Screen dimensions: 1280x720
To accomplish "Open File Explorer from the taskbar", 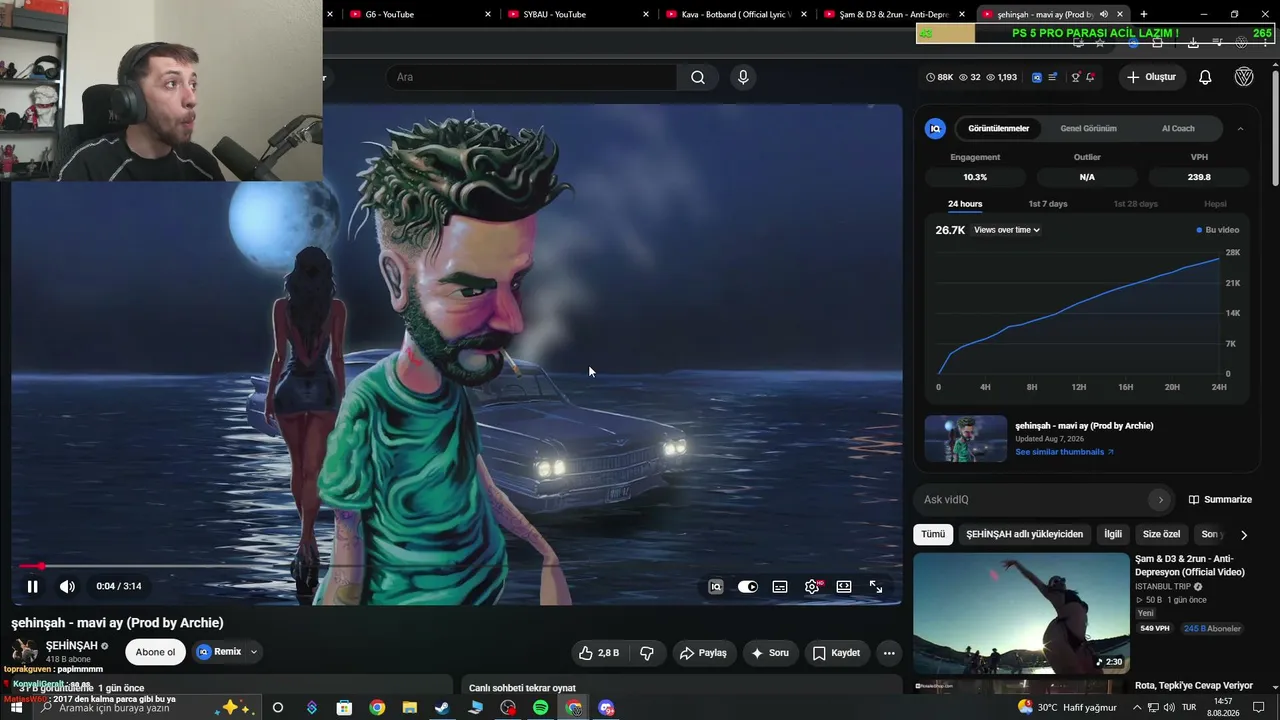I will point(409,708).
